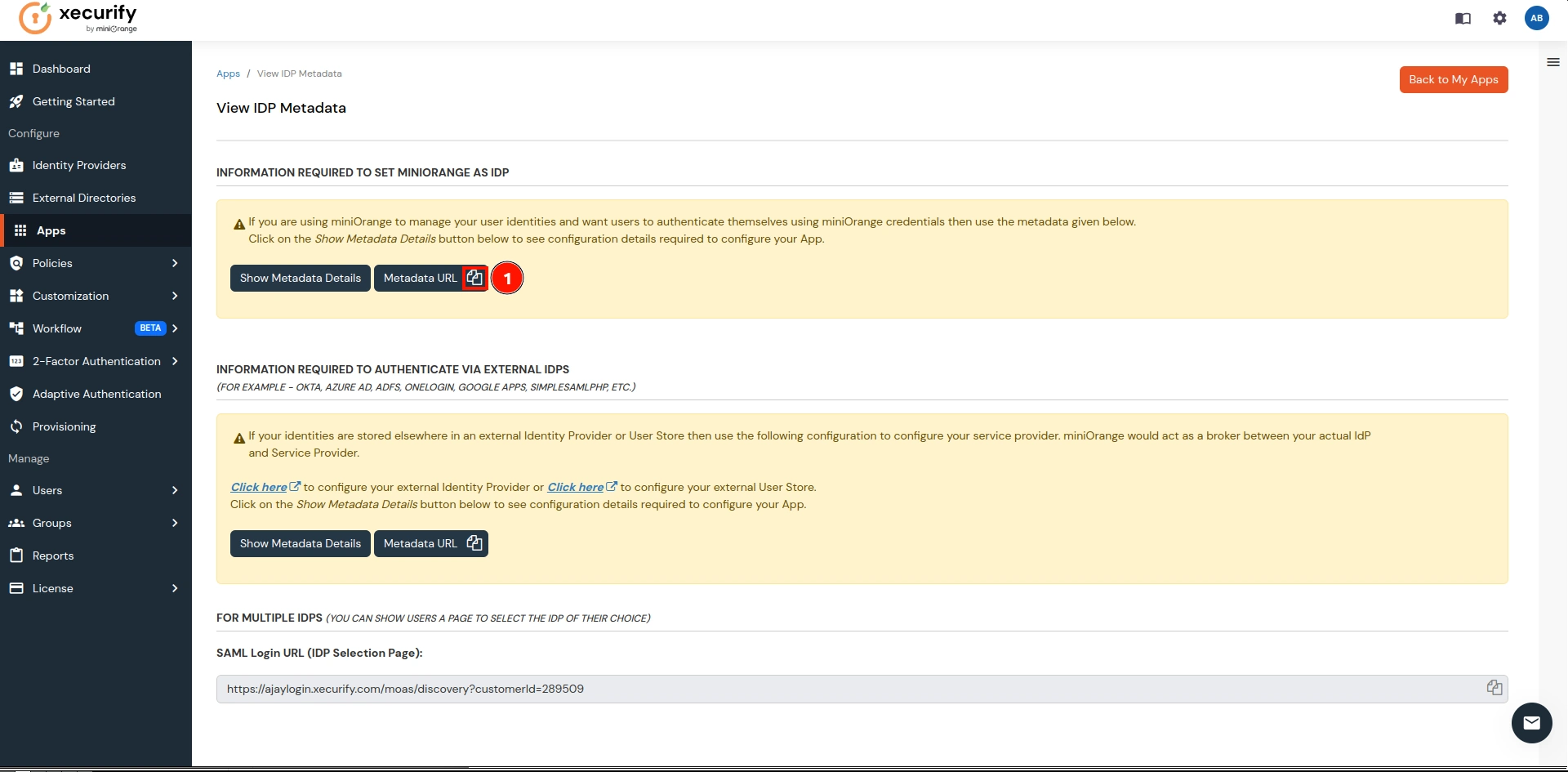Copy the SAML Login URL

pos(1494,688)
